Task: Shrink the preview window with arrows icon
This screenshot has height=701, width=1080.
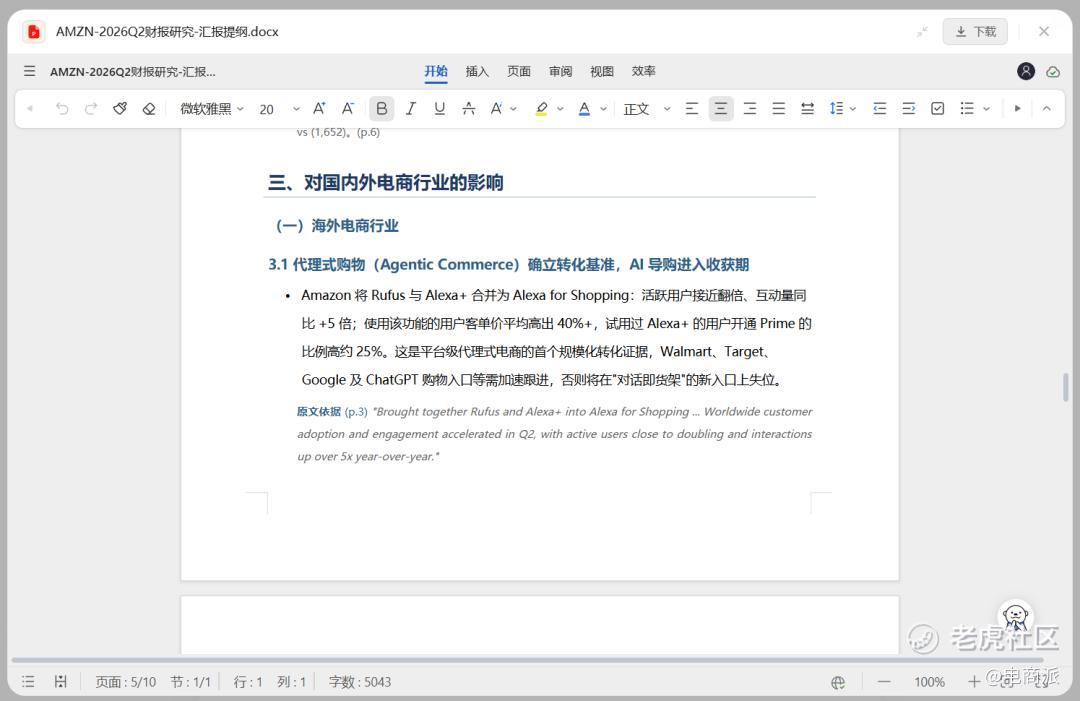Action: pyautogui.click(x=922, y=32)
